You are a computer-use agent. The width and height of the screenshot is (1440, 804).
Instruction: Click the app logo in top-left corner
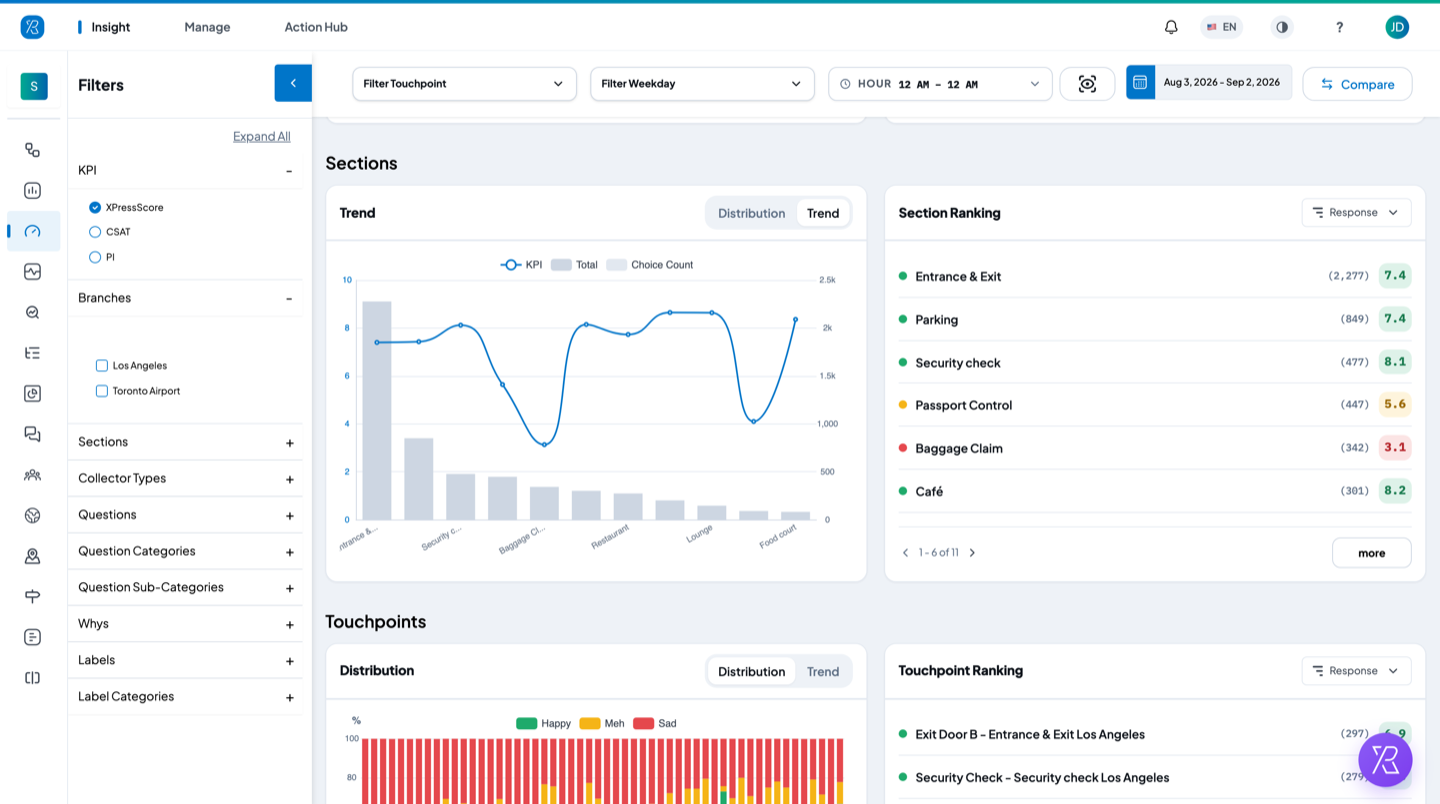(x=32, y=27)
